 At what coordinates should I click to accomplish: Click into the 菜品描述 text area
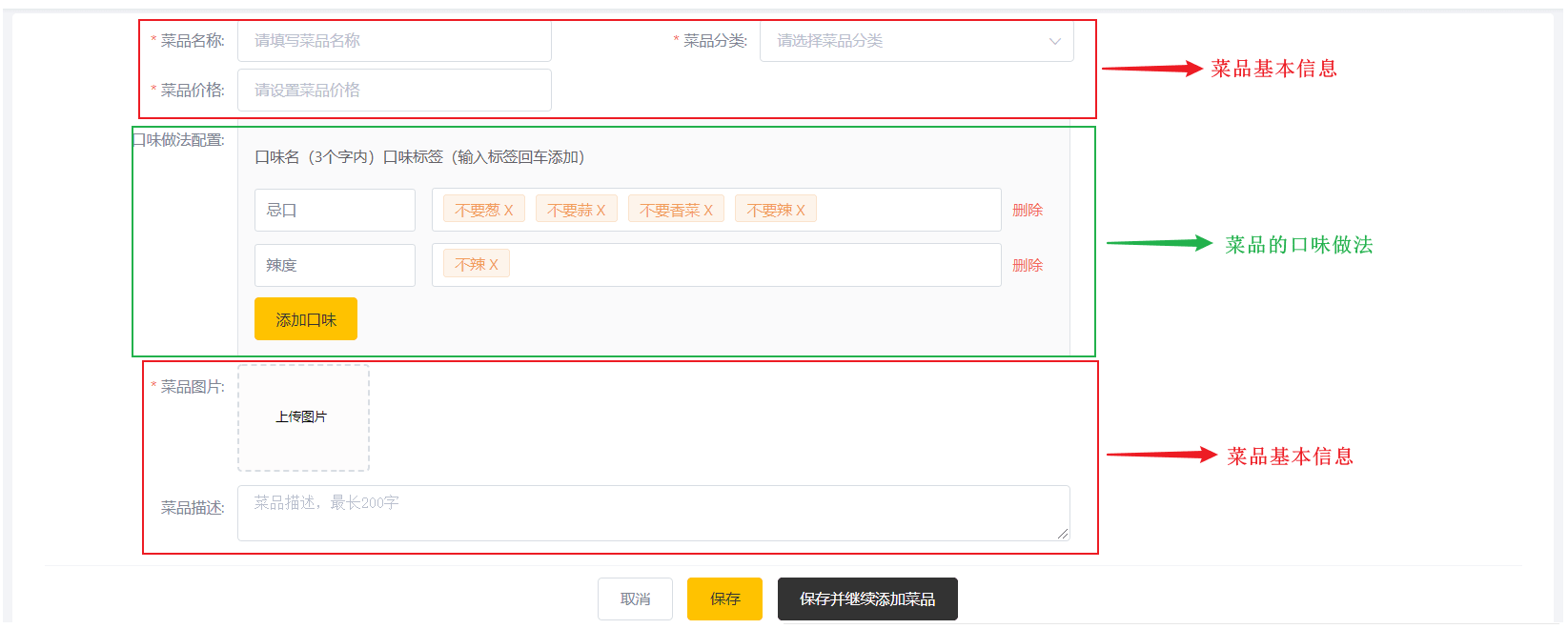coord(653,514)
